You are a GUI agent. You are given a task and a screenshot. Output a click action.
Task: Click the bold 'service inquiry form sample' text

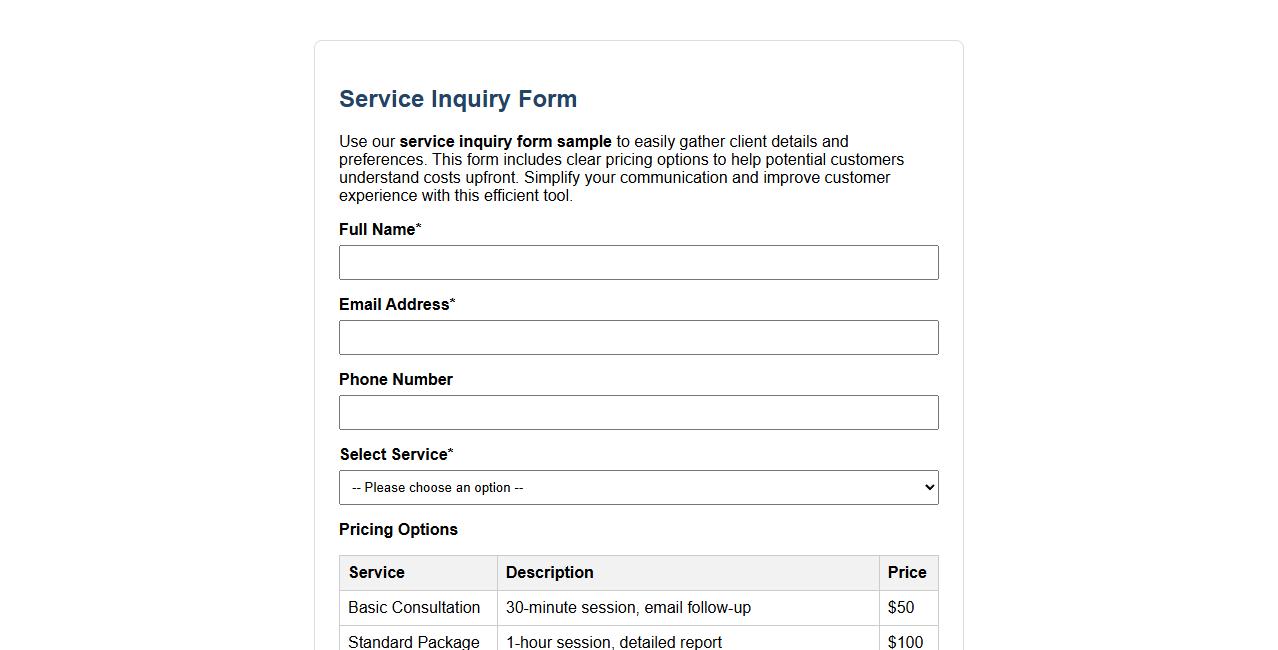pos(505,141)
